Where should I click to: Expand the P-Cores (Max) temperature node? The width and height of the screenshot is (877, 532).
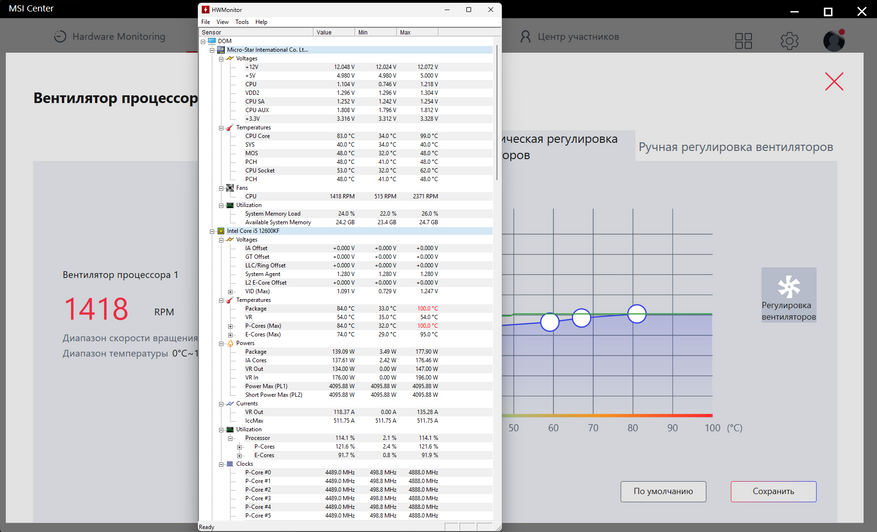[x=230, y=326]
